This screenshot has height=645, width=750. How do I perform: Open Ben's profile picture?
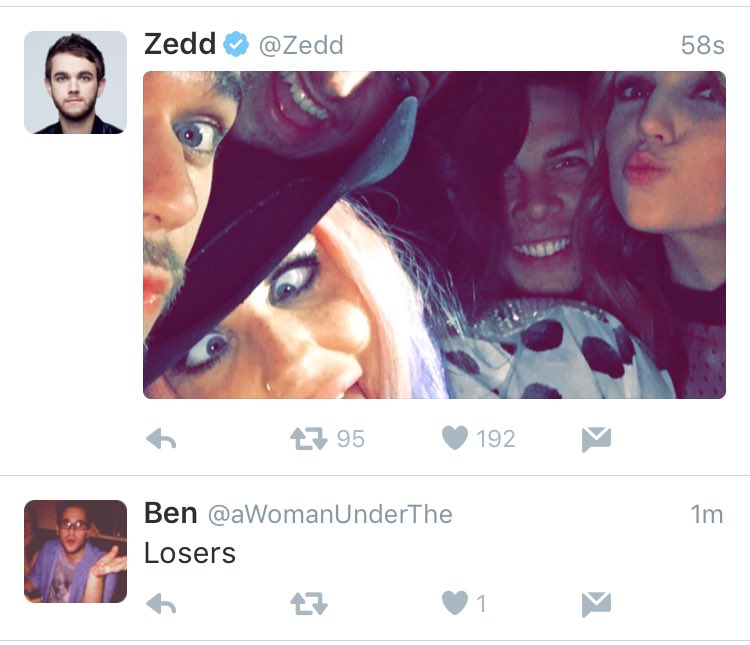point(76,551)
